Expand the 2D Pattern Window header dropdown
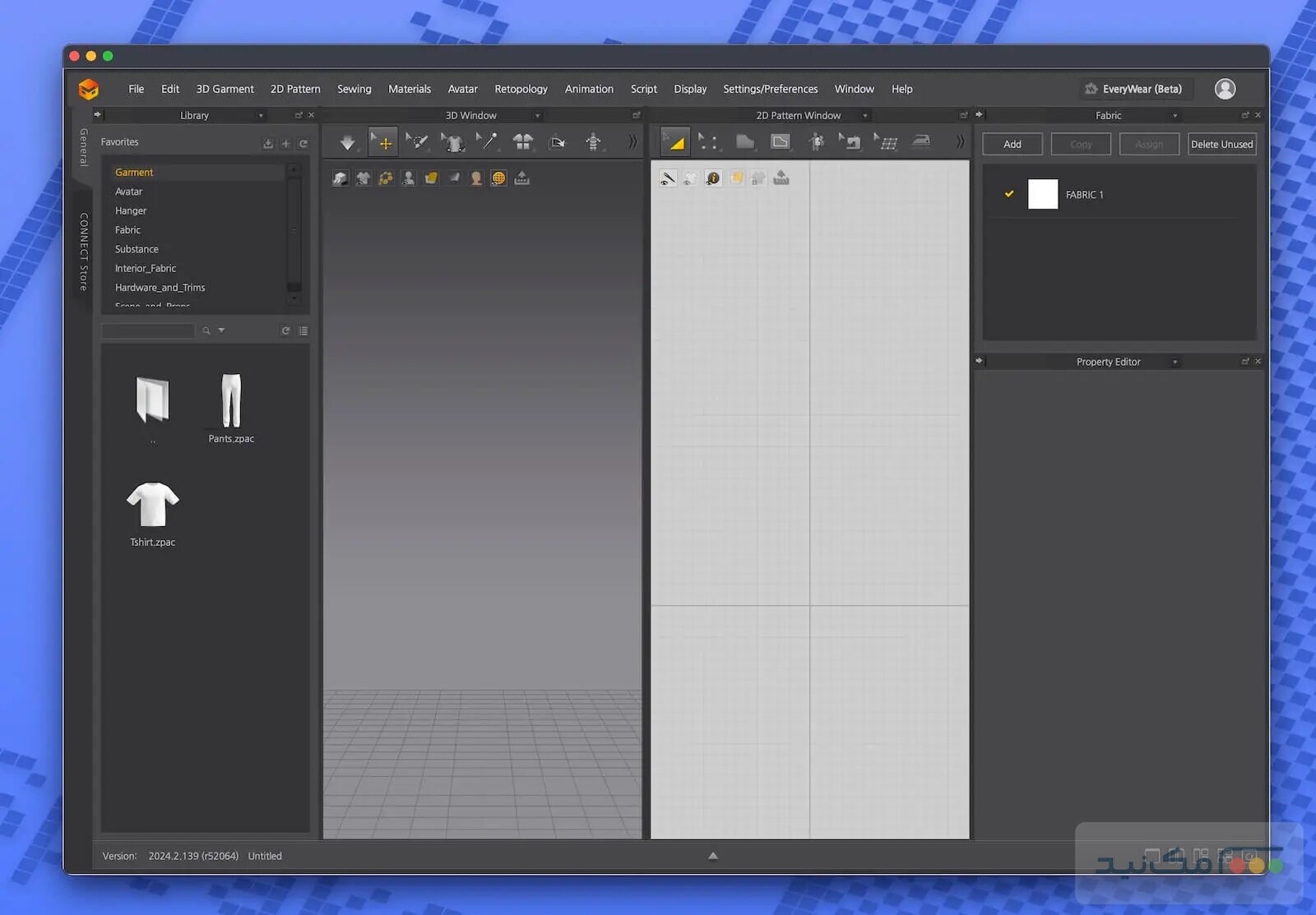 click(x=865, y=116)
